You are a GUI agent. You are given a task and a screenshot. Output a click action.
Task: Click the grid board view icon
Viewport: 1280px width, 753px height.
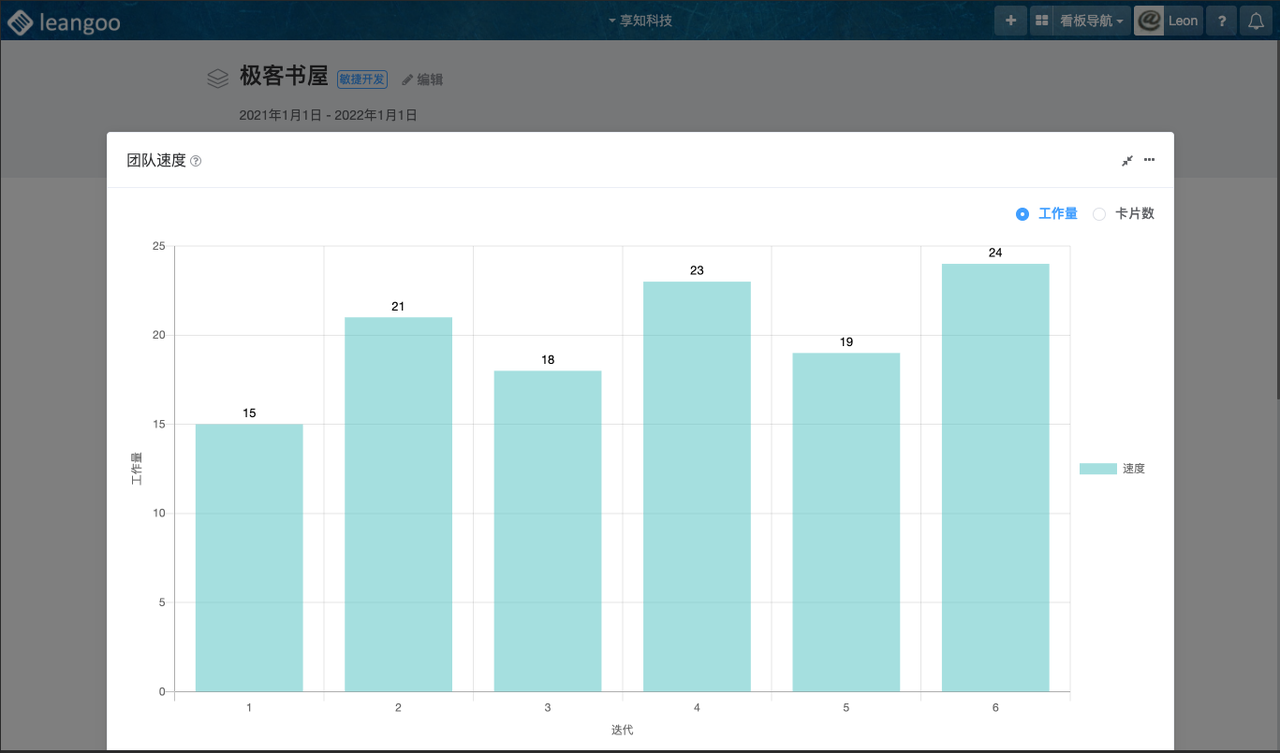[x=1041, y=20]
